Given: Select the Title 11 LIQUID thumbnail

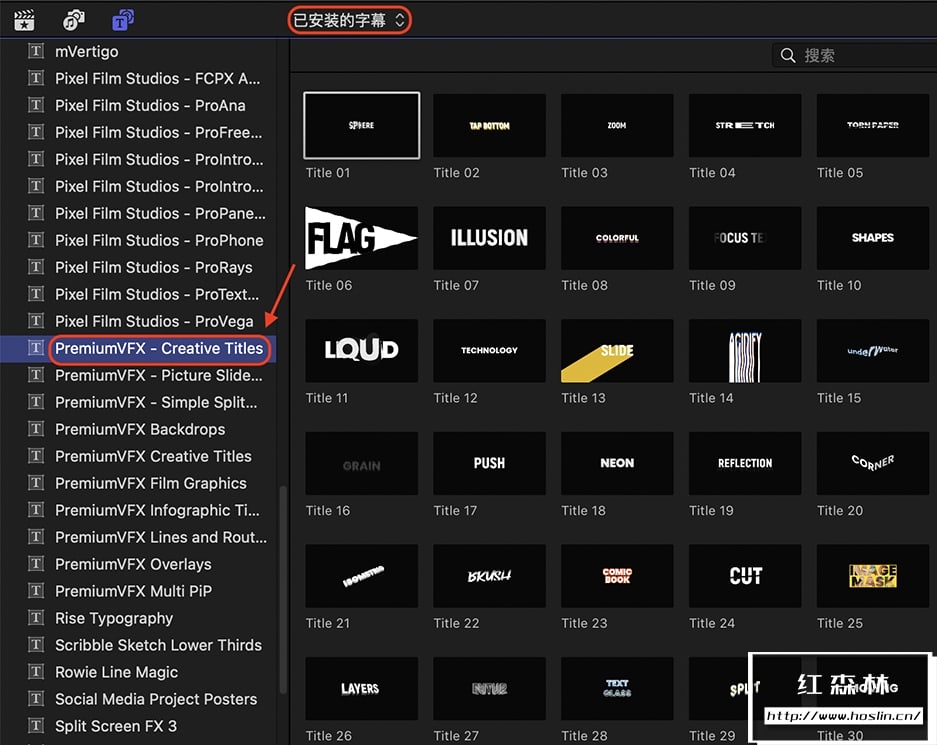Looking at the screenshot, I should pyautogui.click(x=362, y=351).
